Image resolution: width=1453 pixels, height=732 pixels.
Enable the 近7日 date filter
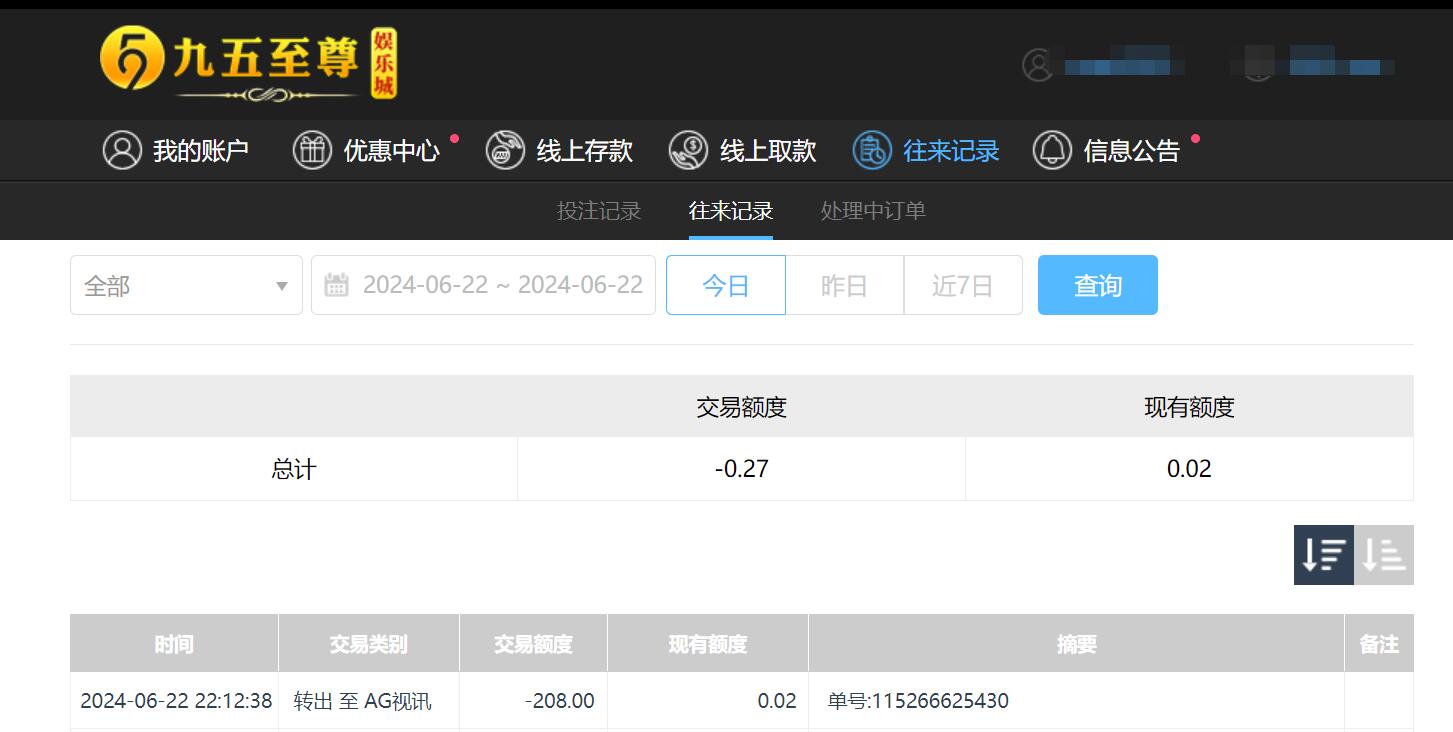(963, 285)
